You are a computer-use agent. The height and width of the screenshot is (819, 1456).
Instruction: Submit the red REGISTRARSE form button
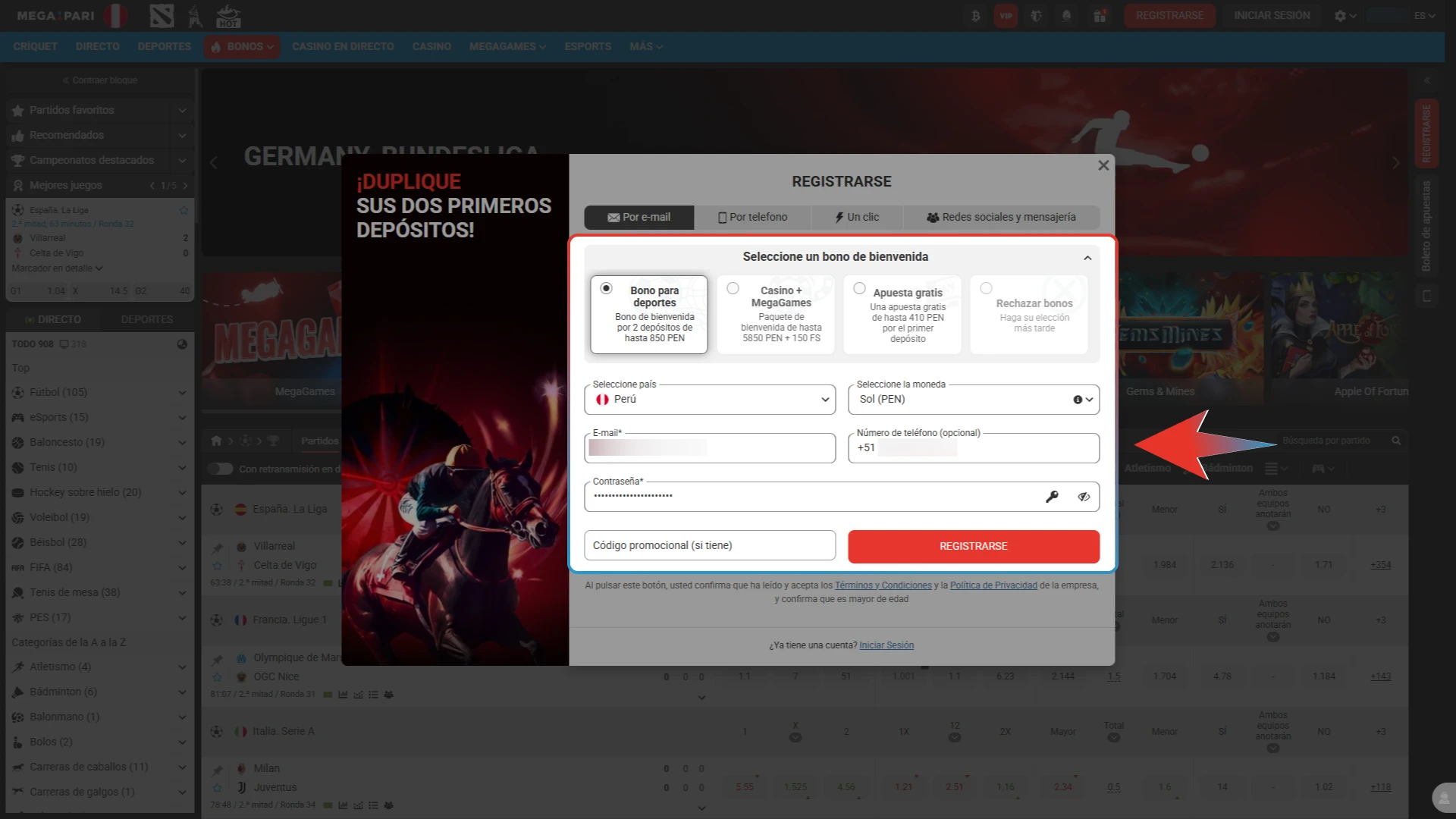click(974, 546)
